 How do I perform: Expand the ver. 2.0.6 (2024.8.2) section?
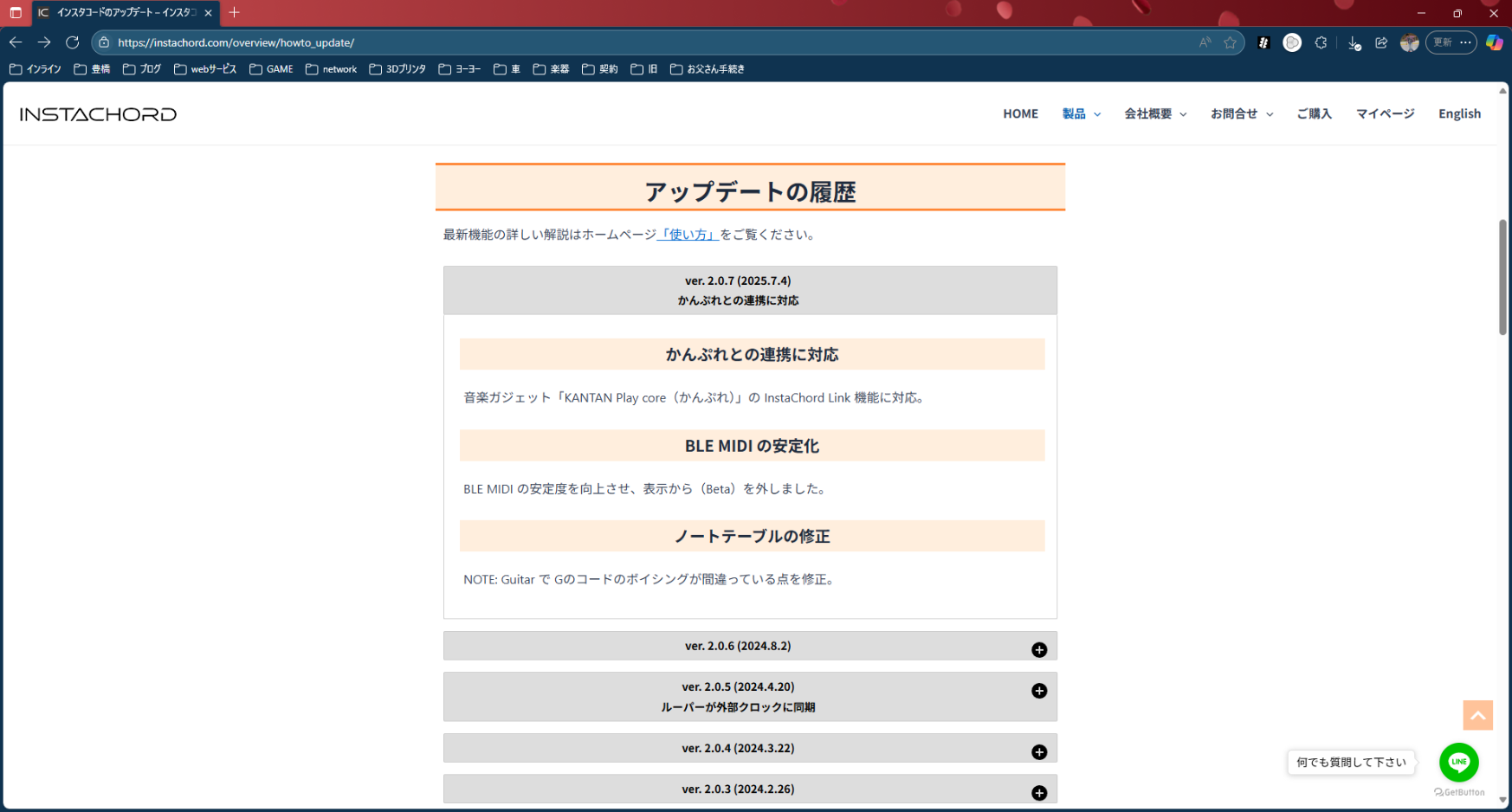tap(750, 646)
